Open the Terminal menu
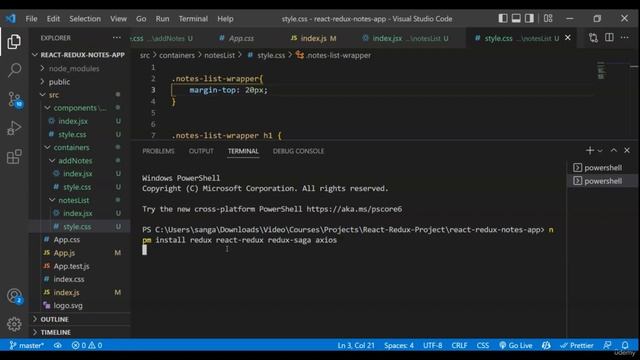The width and height of the screenshot is (640, 360). (x=193, y=19)
